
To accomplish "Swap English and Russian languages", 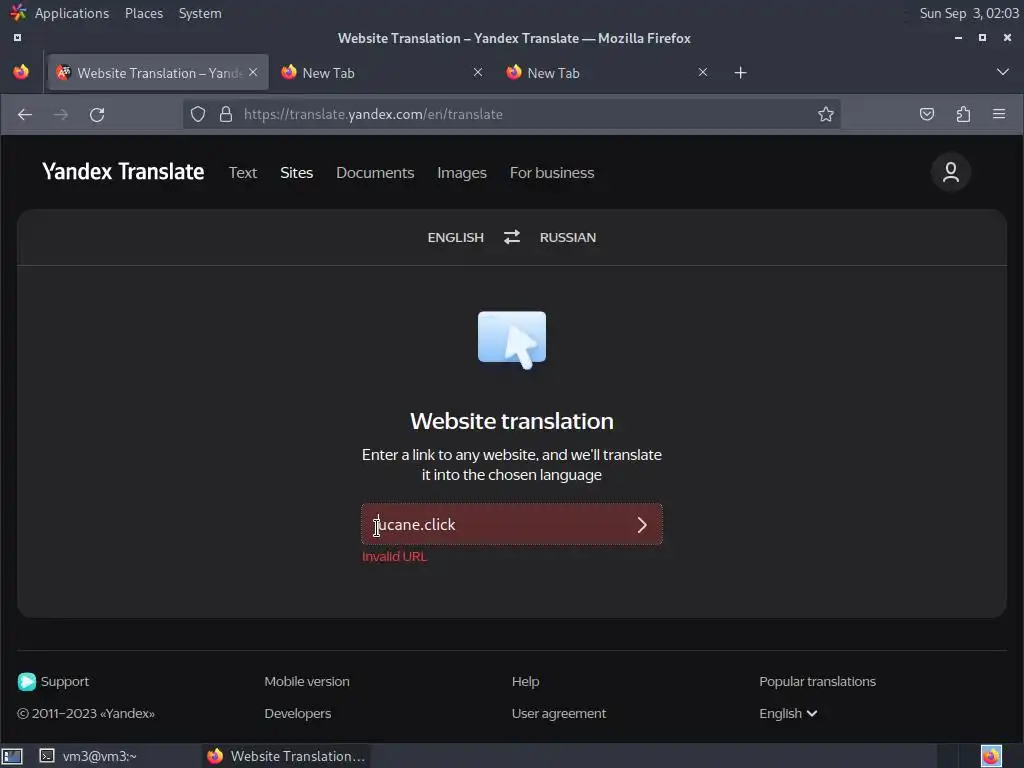I will (512, 237).
